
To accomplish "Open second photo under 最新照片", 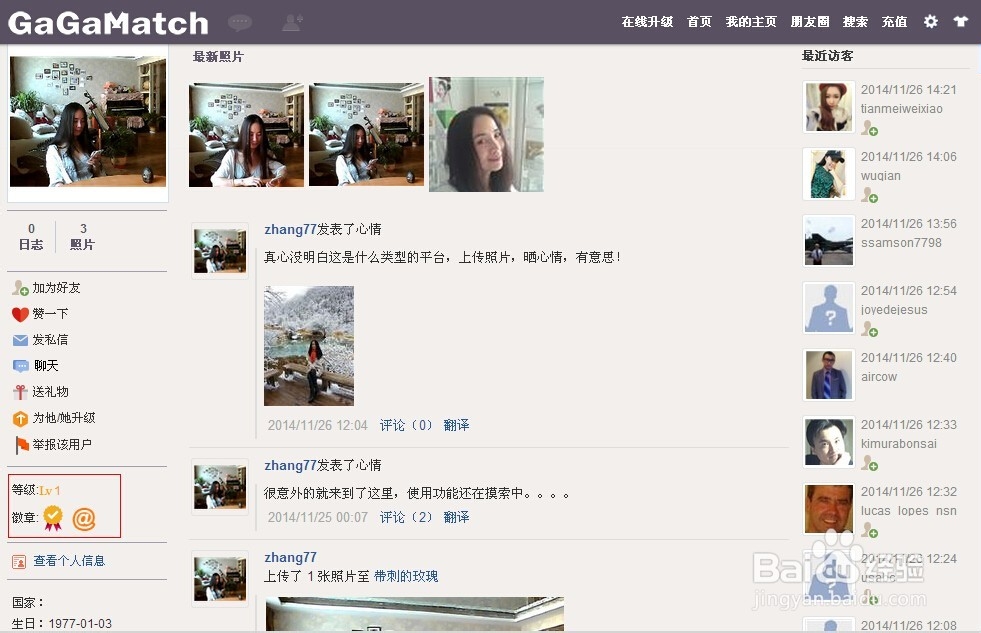I will 367,135.
